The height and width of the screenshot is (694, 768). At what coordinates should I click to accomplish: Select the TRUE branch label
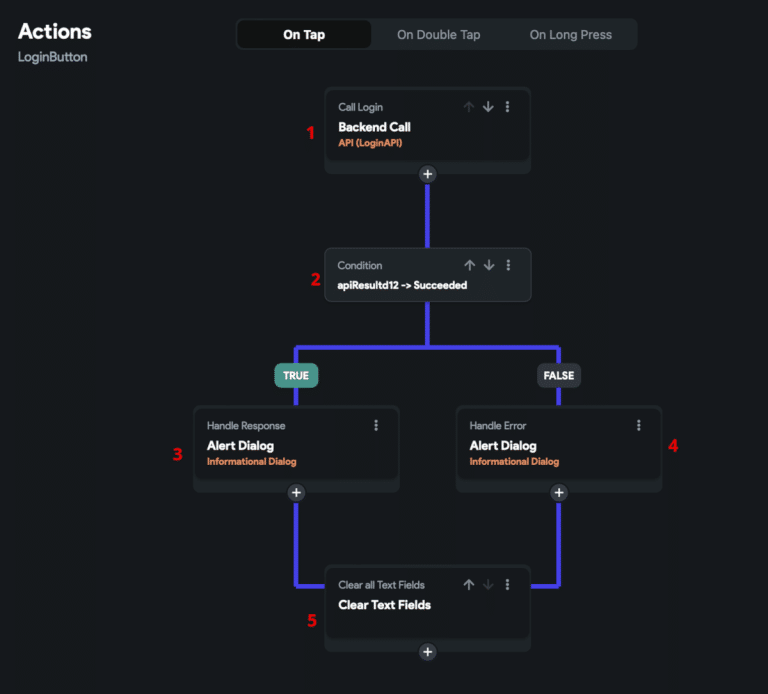coord(296,376)
